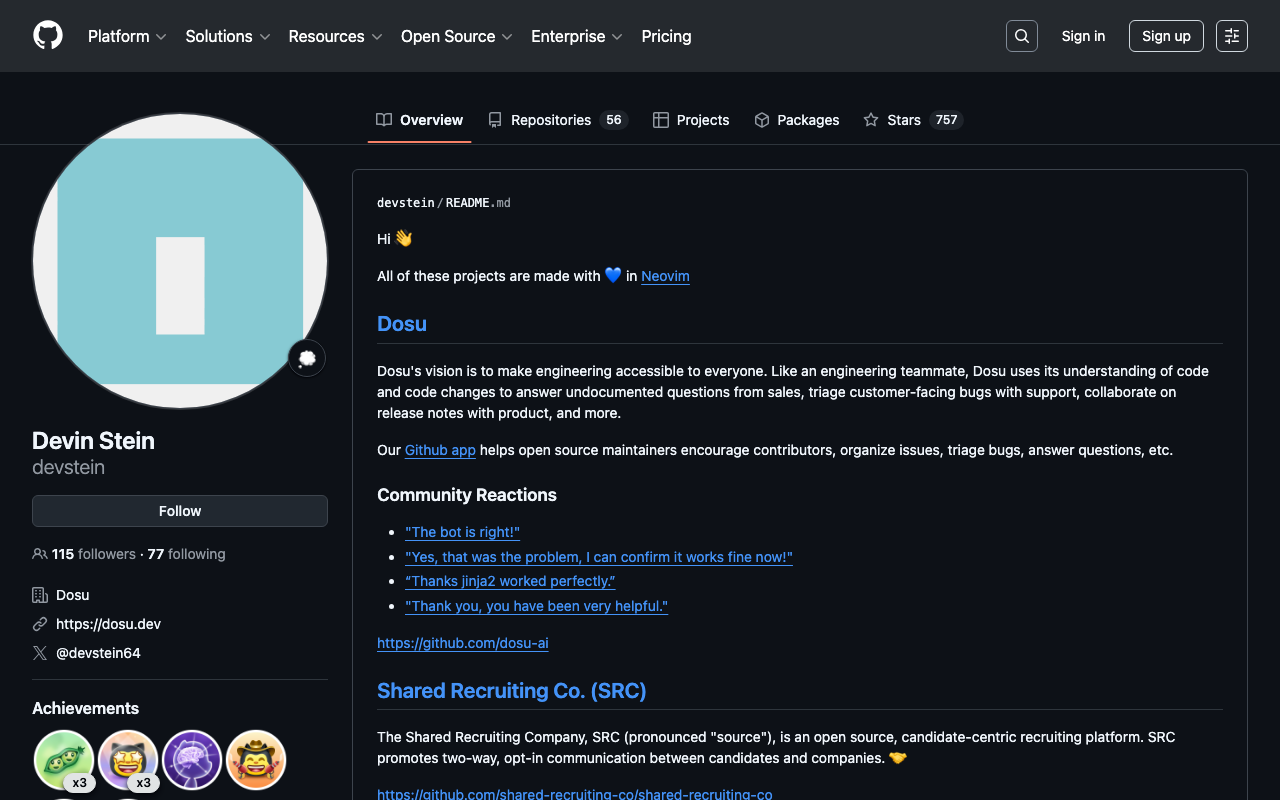
Task: Click the Sign up button
Action: click(x=1166, y=36)
